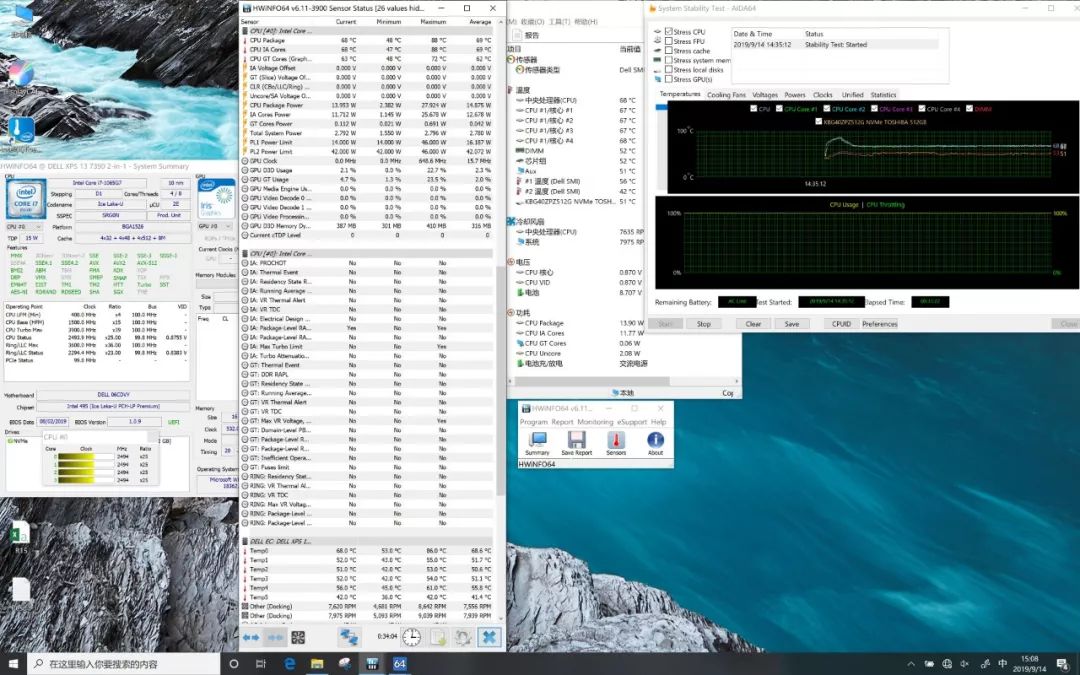Open the Sensors thermometer icon
This screenshot has height=675, width=1080.
click(x=615, y=440)
